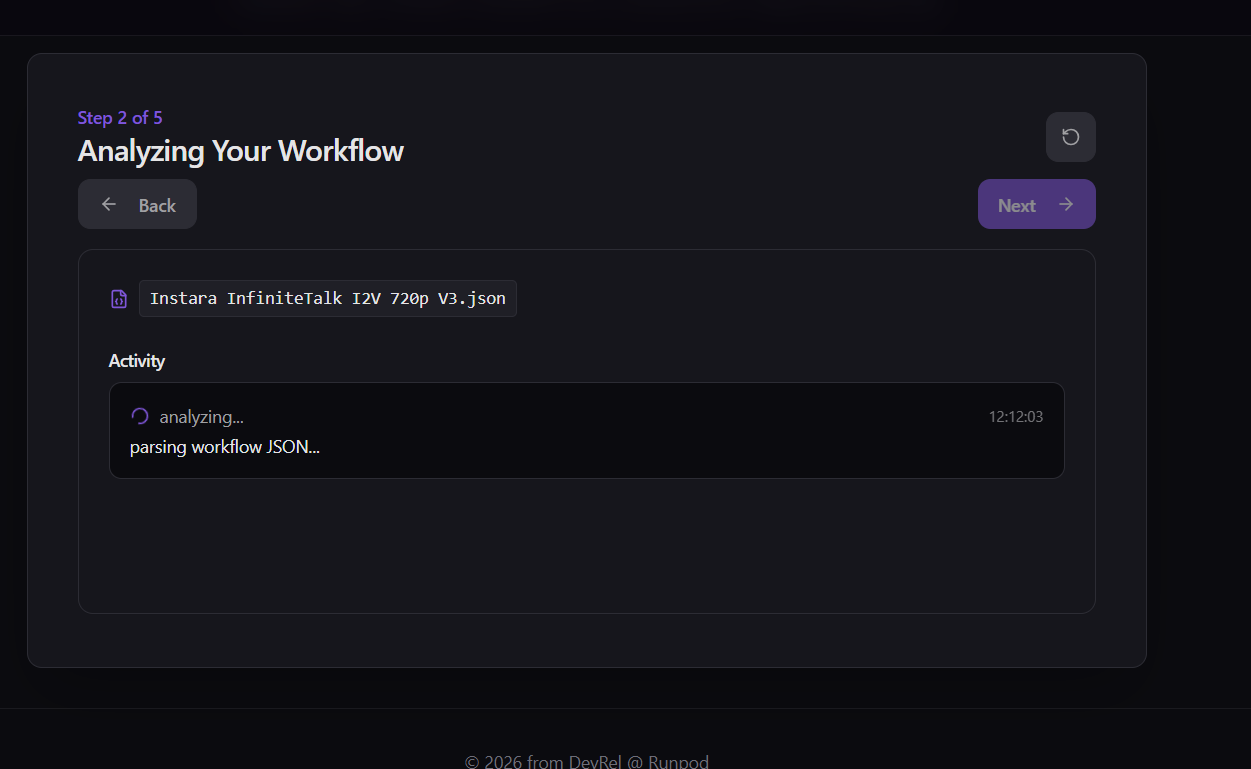Select the filename text "Instara InfiniteTalk I2V 720p V3.json"
Screen dimensions: 1251x769
coord(328,298)
